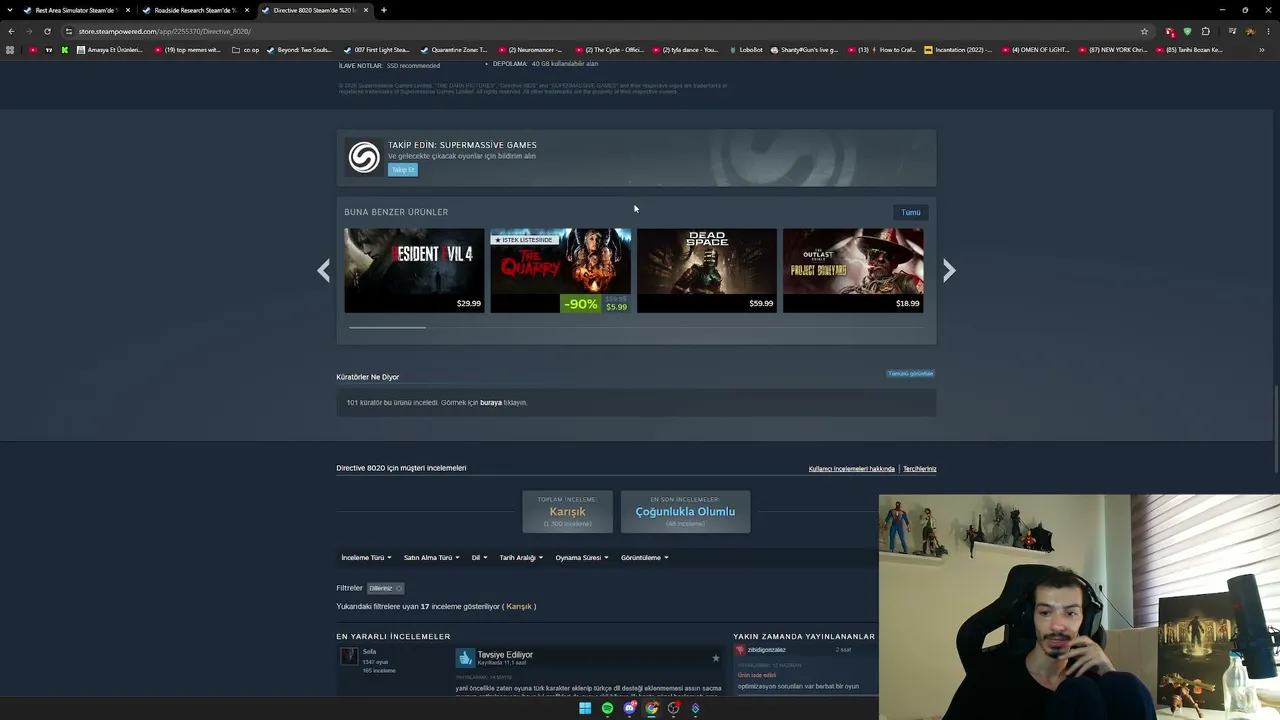
Task: Open Spotify from the taskbar
Action: tap(607, 708)
